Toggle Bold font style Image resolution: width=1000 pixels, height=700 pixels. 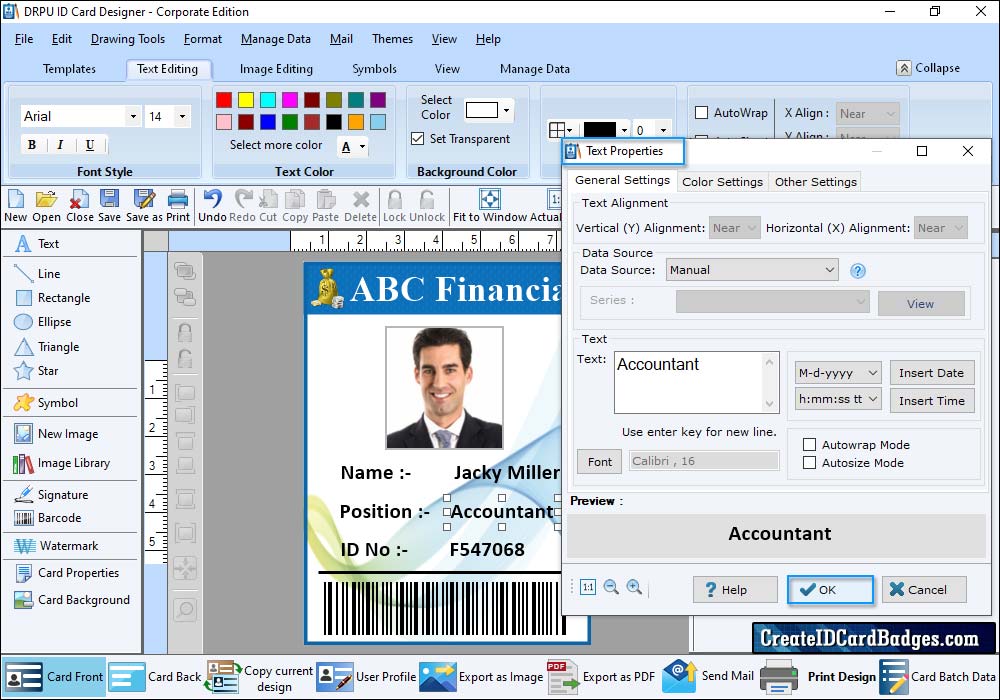click(x=32, y=145)
